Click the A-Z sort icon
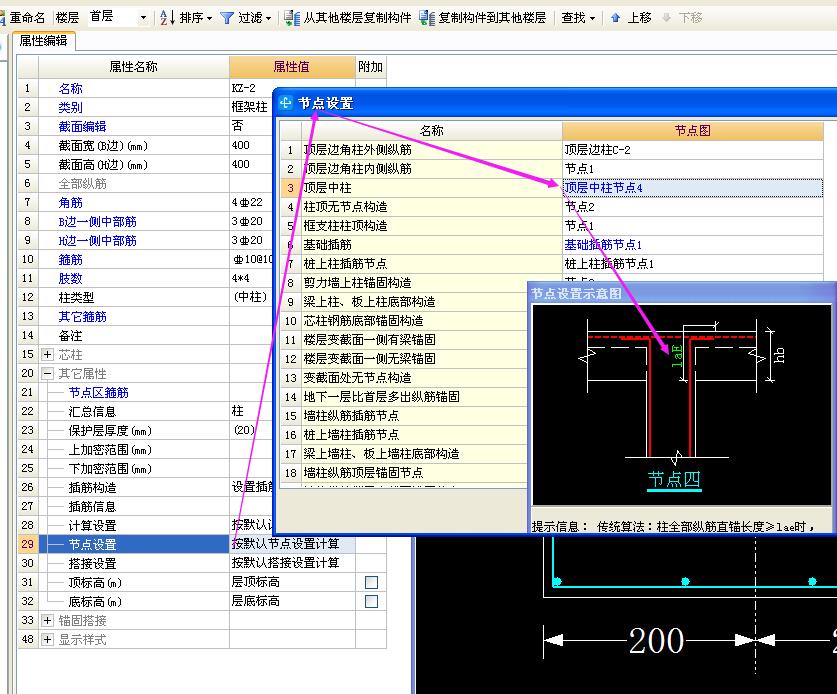Screen dimensions: 837x694 coord(167,18)
